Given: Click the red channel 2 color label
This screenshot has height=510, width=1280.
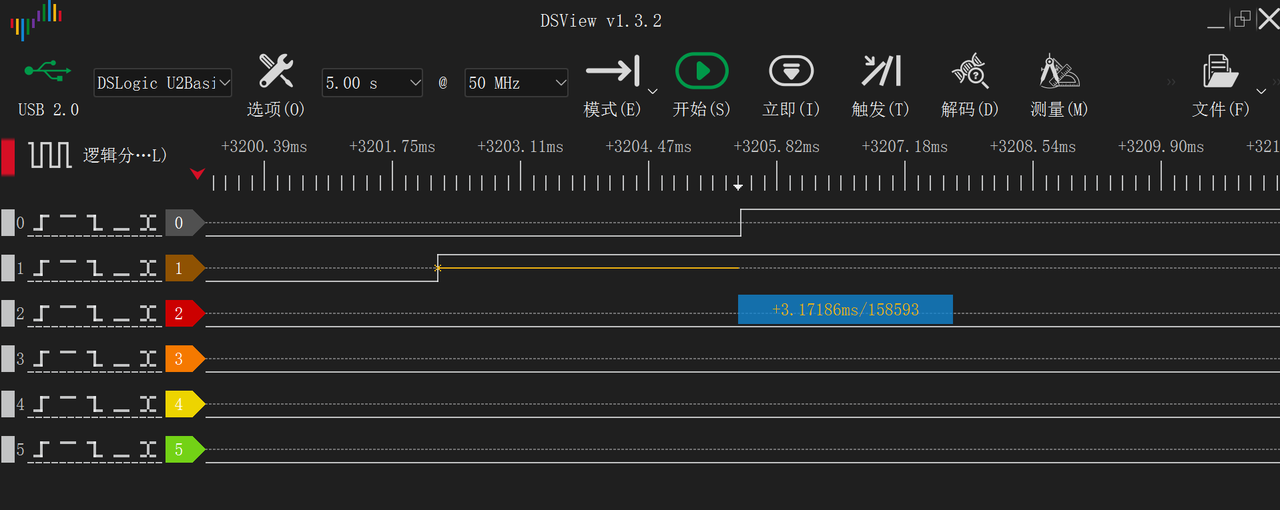Looking at the screenshot, I should click(183, 314).
